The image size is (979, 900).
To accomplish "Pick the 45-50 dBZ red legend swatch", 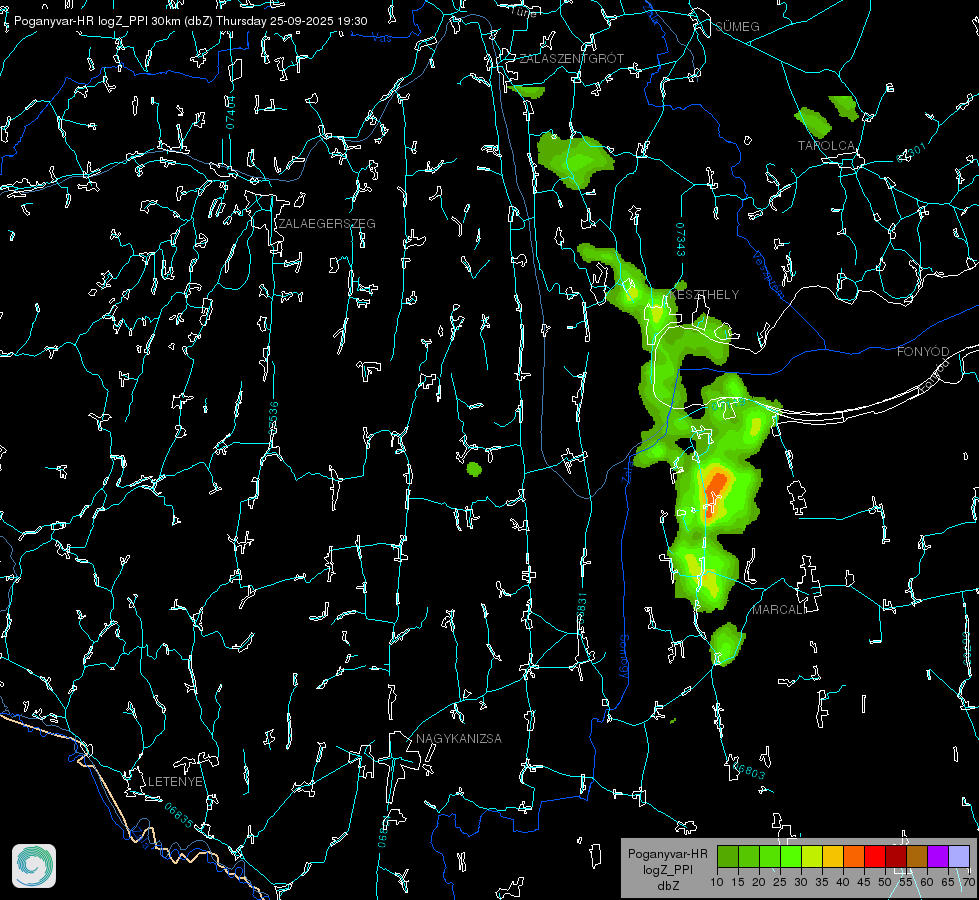I will click(x=875, y=856).
